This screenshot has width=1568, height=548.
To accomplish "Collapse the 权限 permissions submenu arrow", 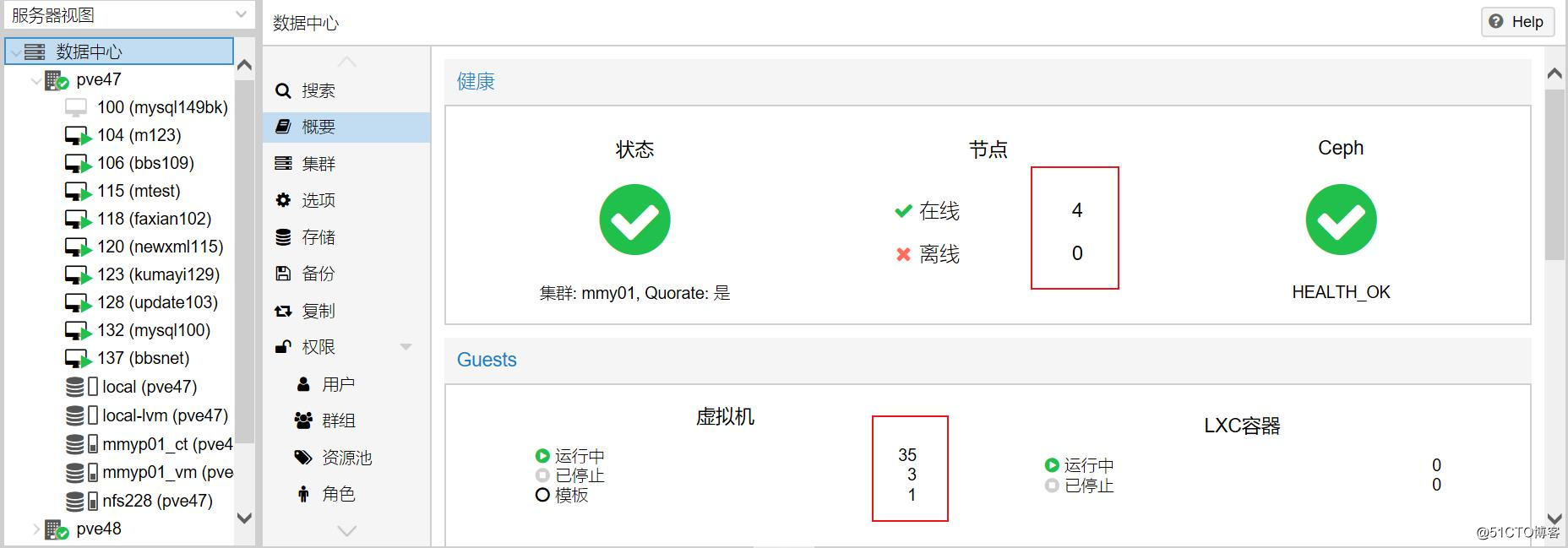I will tap(406, 347).
